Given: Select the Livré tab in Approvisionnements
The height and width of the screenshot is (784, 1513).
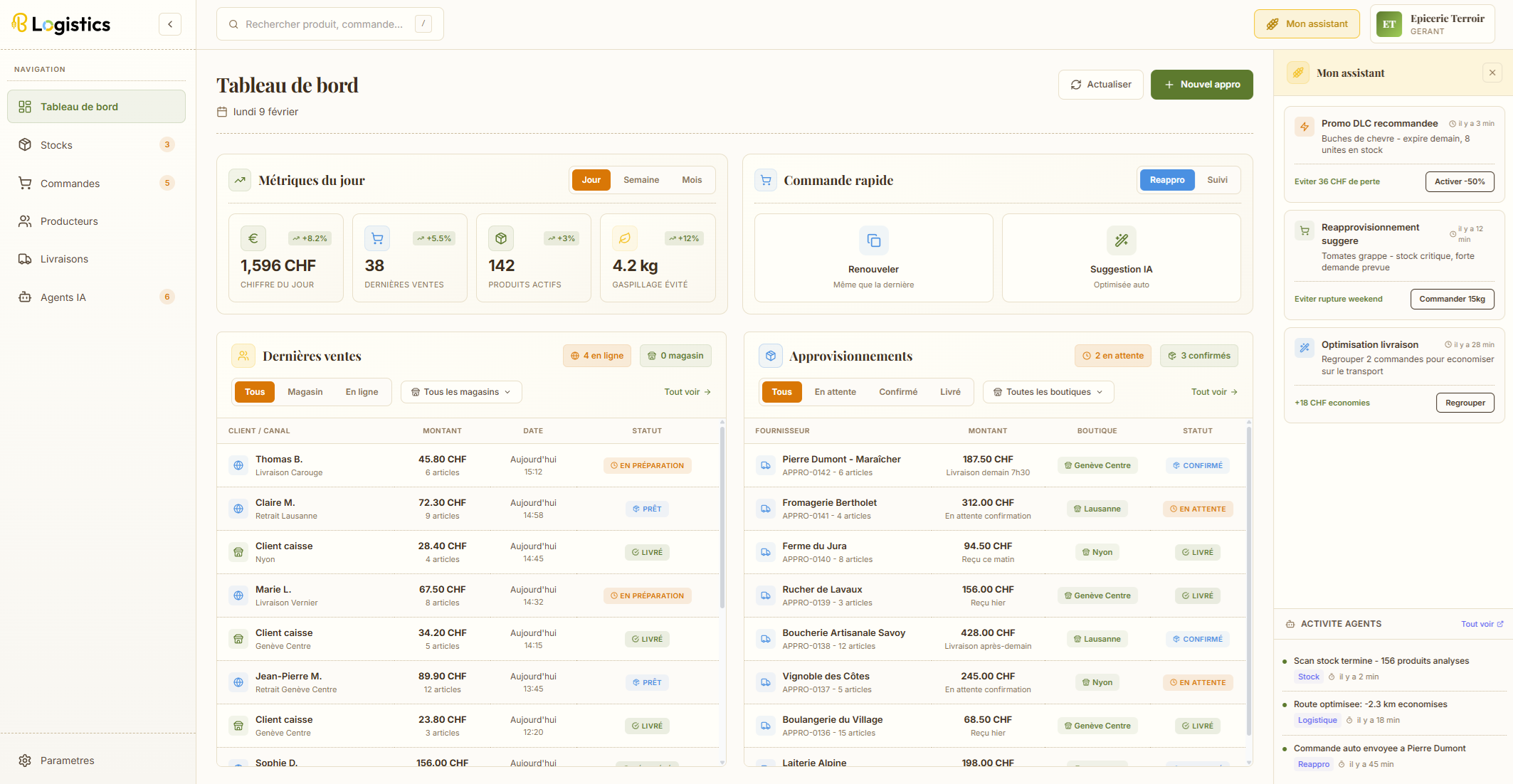Looking at the screenshot, I should pyautogui.click(x=950, y=391).
